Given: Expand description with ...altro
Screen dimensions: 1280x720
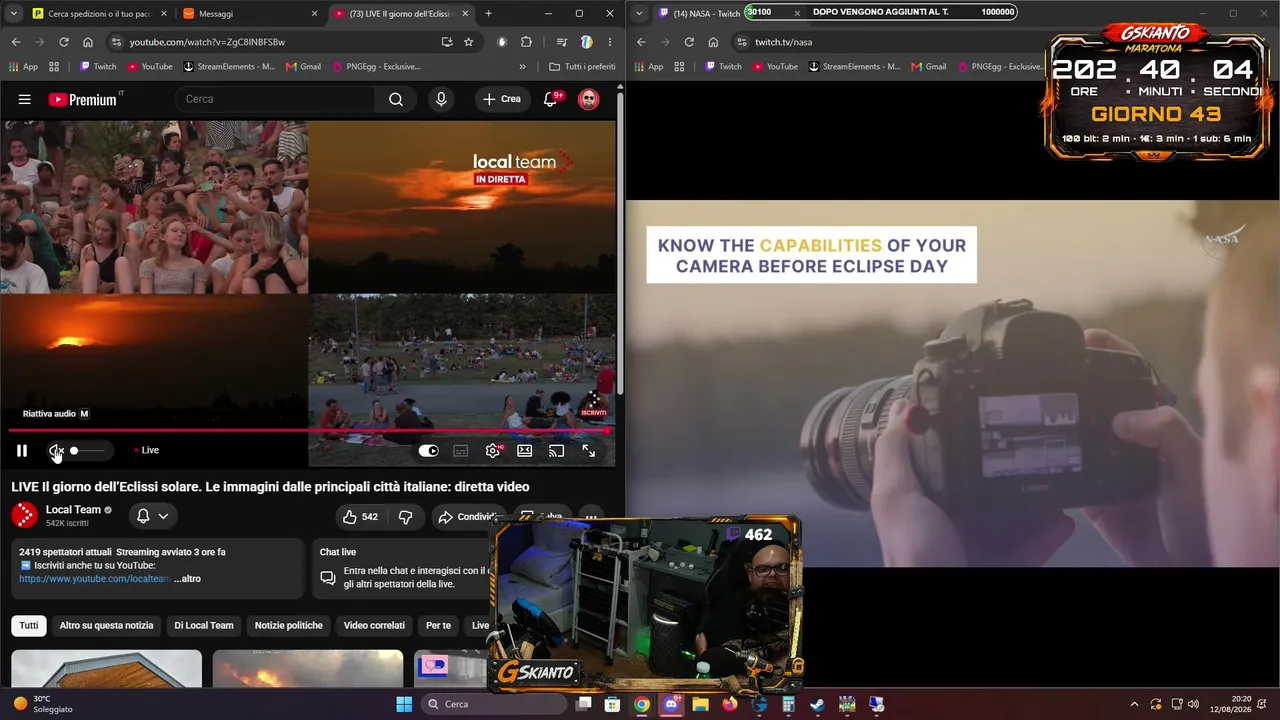Looking at the screenshot, I should click(x=187, y=579).
